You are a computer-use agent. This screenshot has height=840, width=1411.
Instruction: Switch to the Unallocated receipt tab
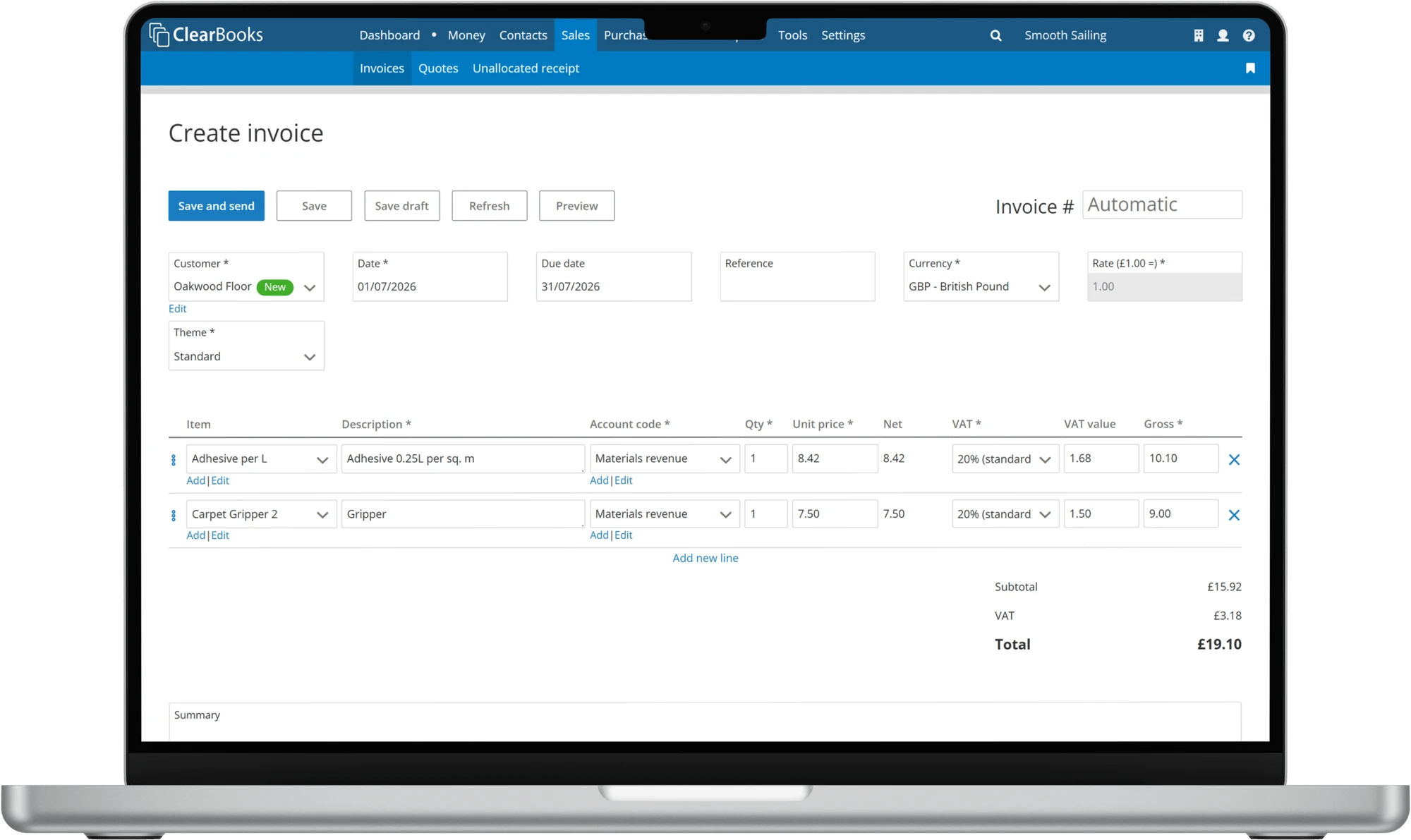coord(526,68)
